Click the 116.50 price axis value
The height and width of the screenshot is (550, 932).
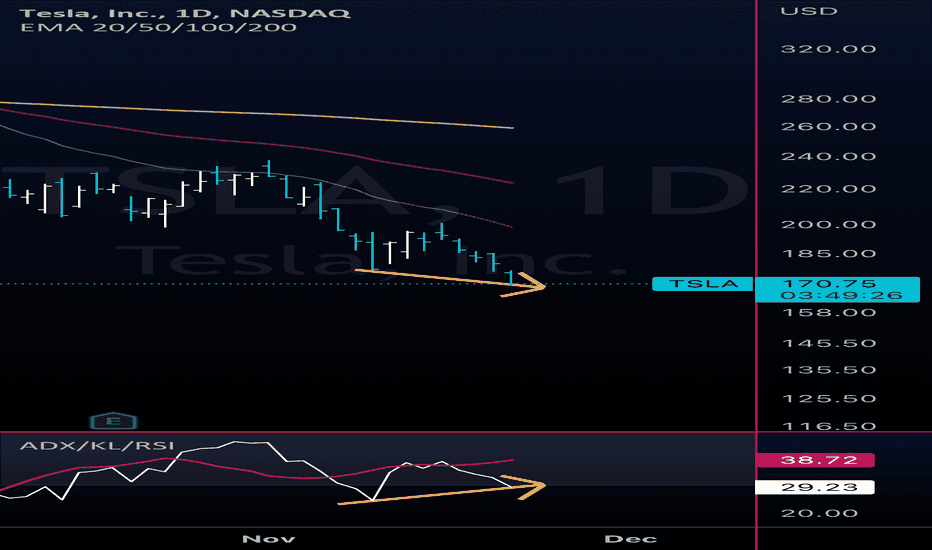point(829,426)
